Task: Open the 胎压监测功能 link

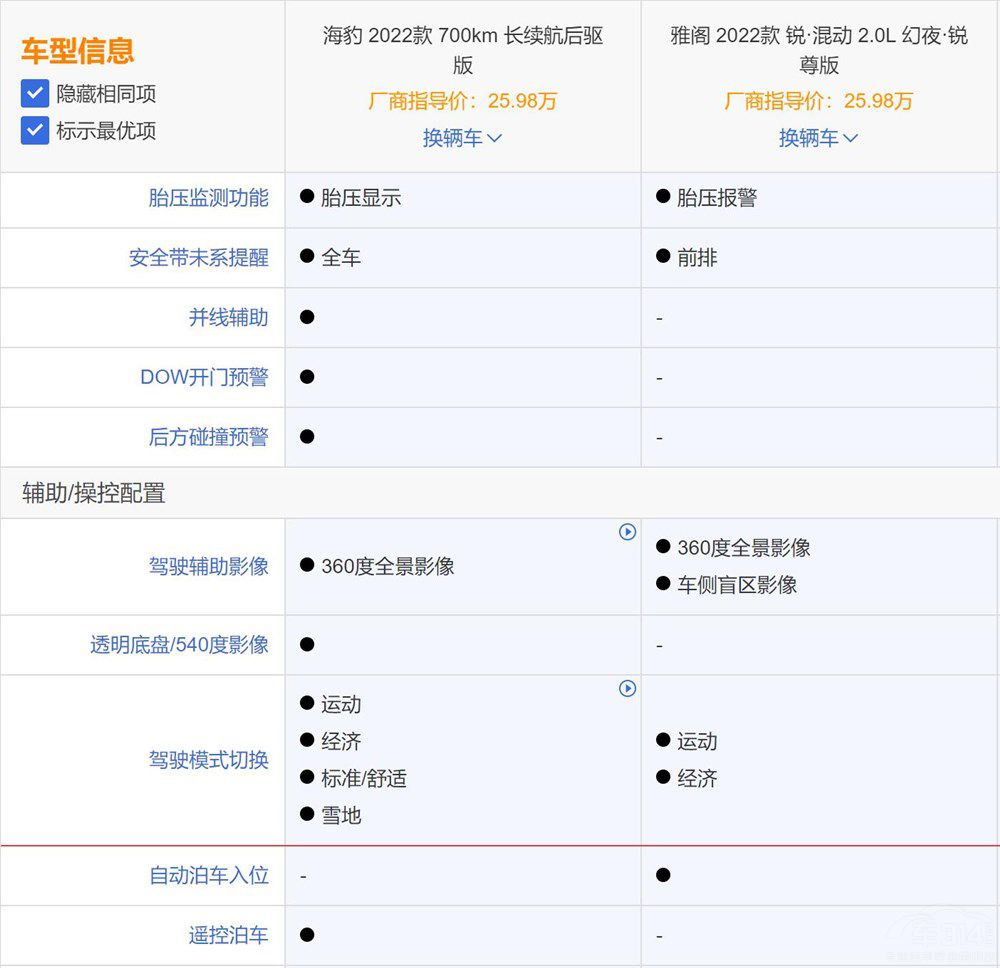Action: (207, 199)
